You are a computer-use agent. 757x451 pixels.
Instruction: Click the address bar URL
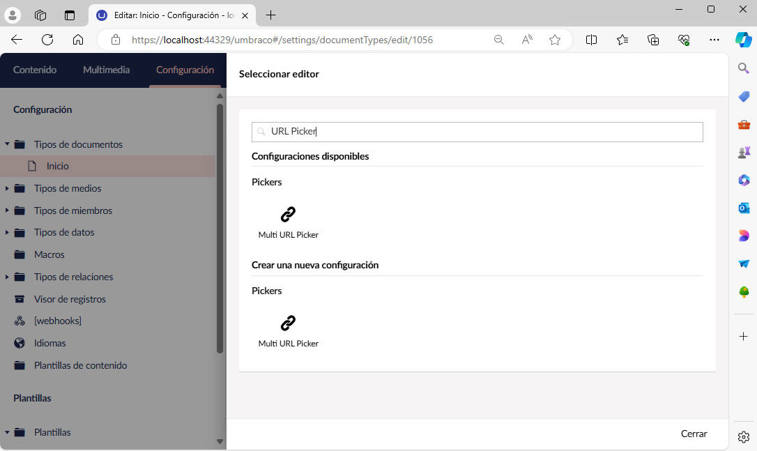282,40
